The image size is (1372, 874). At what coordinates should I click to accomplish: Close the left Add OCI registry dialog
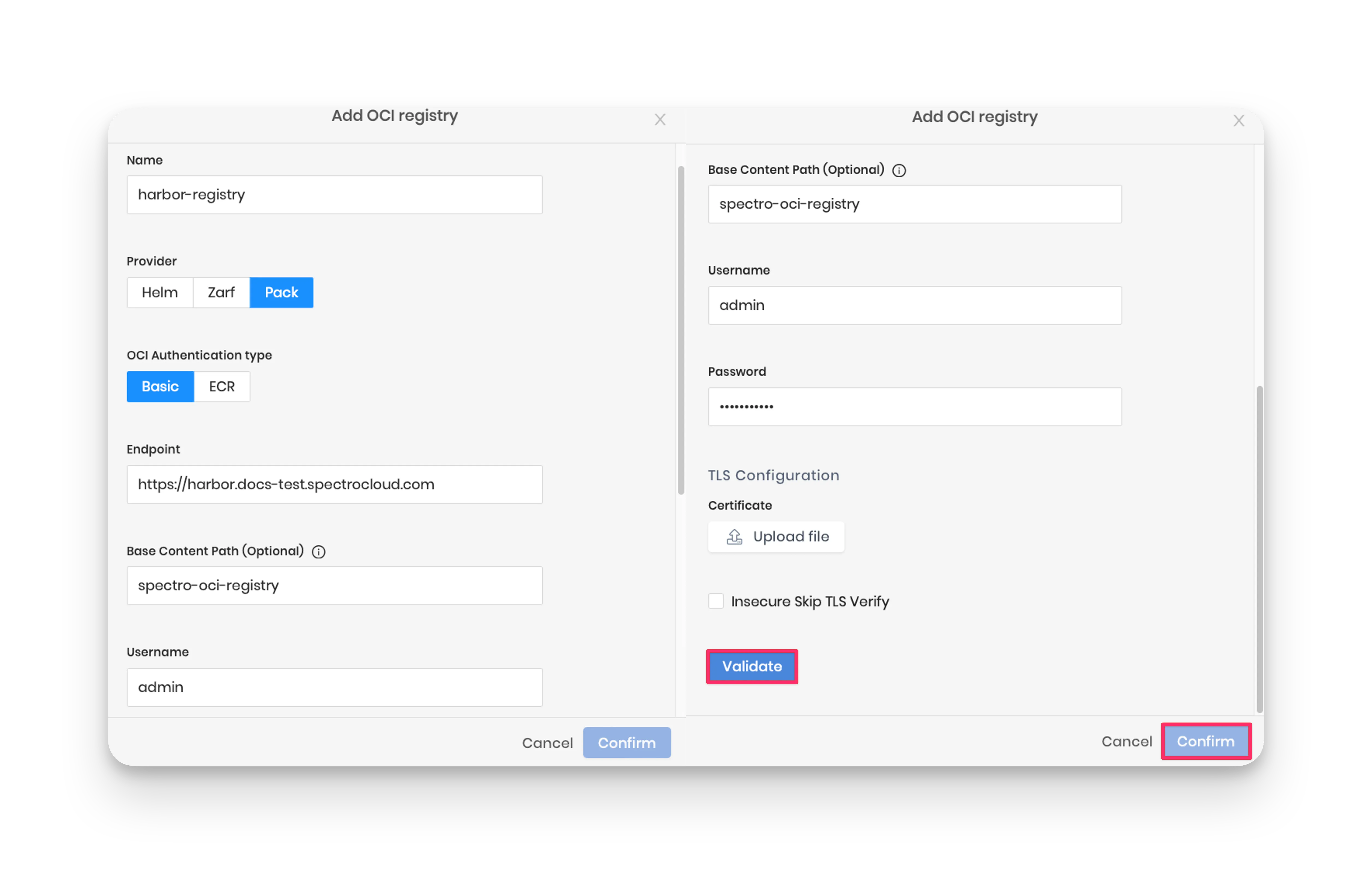point(660,120)
